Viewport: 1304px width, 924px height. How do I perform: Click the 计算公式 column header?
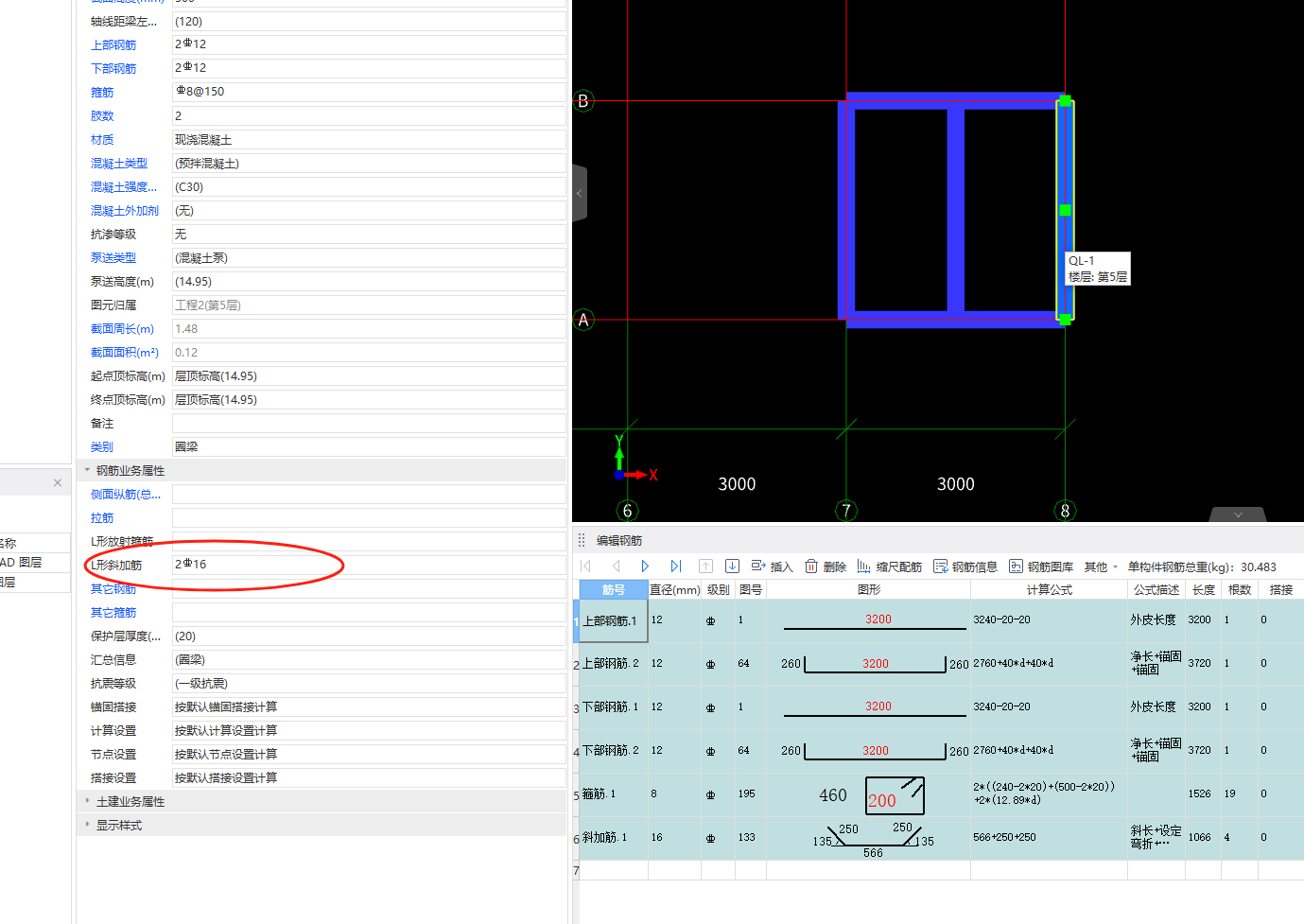click(1049, 589)
